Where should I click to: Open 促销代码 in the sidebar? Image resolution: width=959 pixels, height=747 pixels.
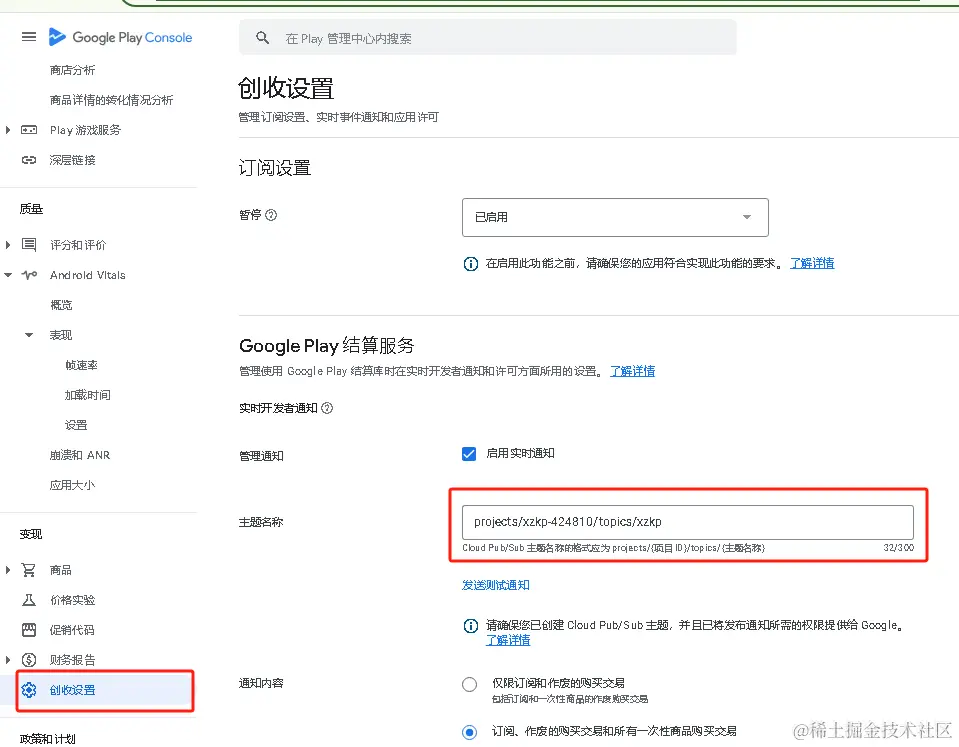tap(72, 630)
